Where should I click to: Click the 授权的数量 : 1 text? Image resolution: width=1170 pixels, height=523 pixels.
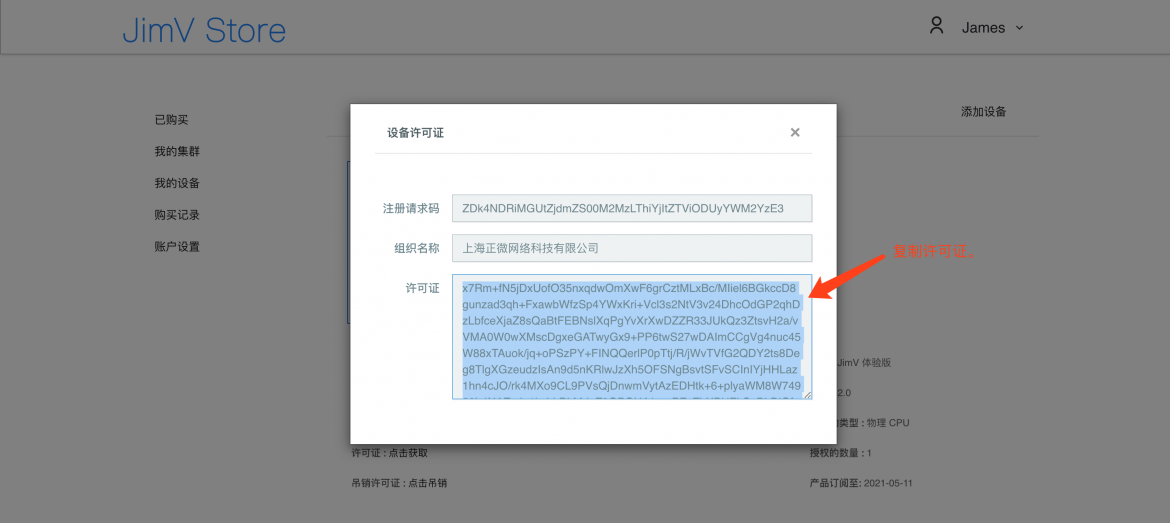pos(840,453)
